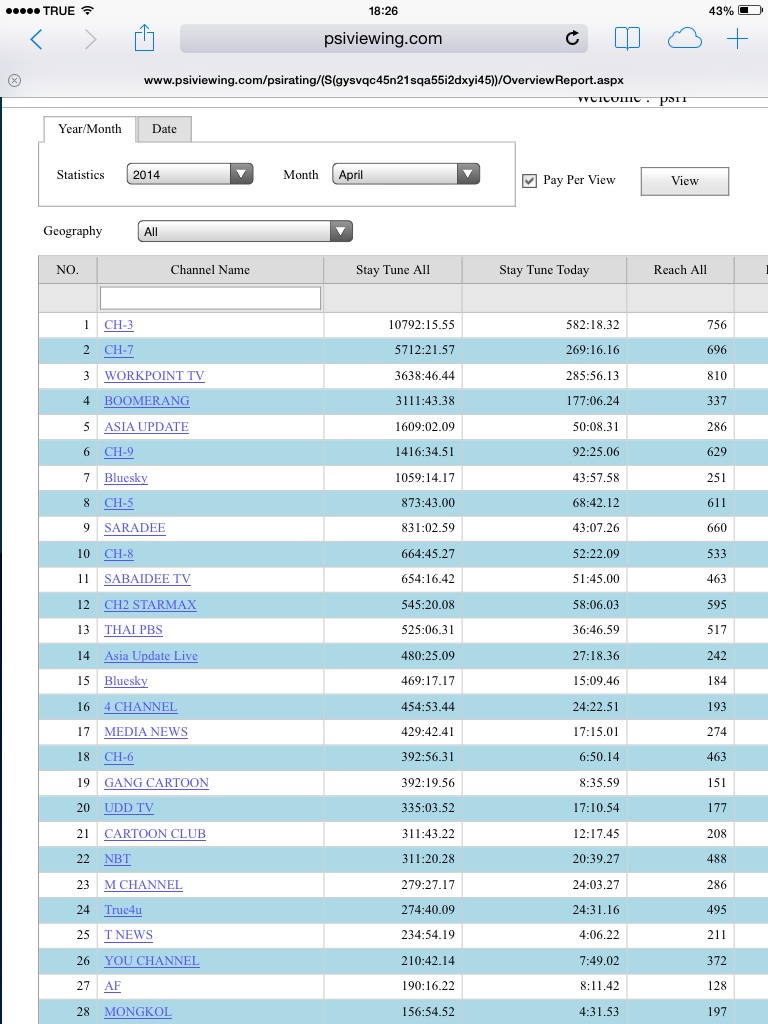Select BOOMERANG stay tune value 3111:43.38
The height and width of the screenshot is (1024, 768).
click(x=424, y=401)
